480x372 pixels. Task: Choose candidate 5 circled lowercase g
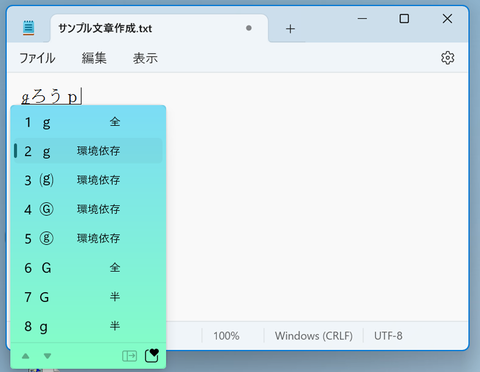[x=88, y=238]
